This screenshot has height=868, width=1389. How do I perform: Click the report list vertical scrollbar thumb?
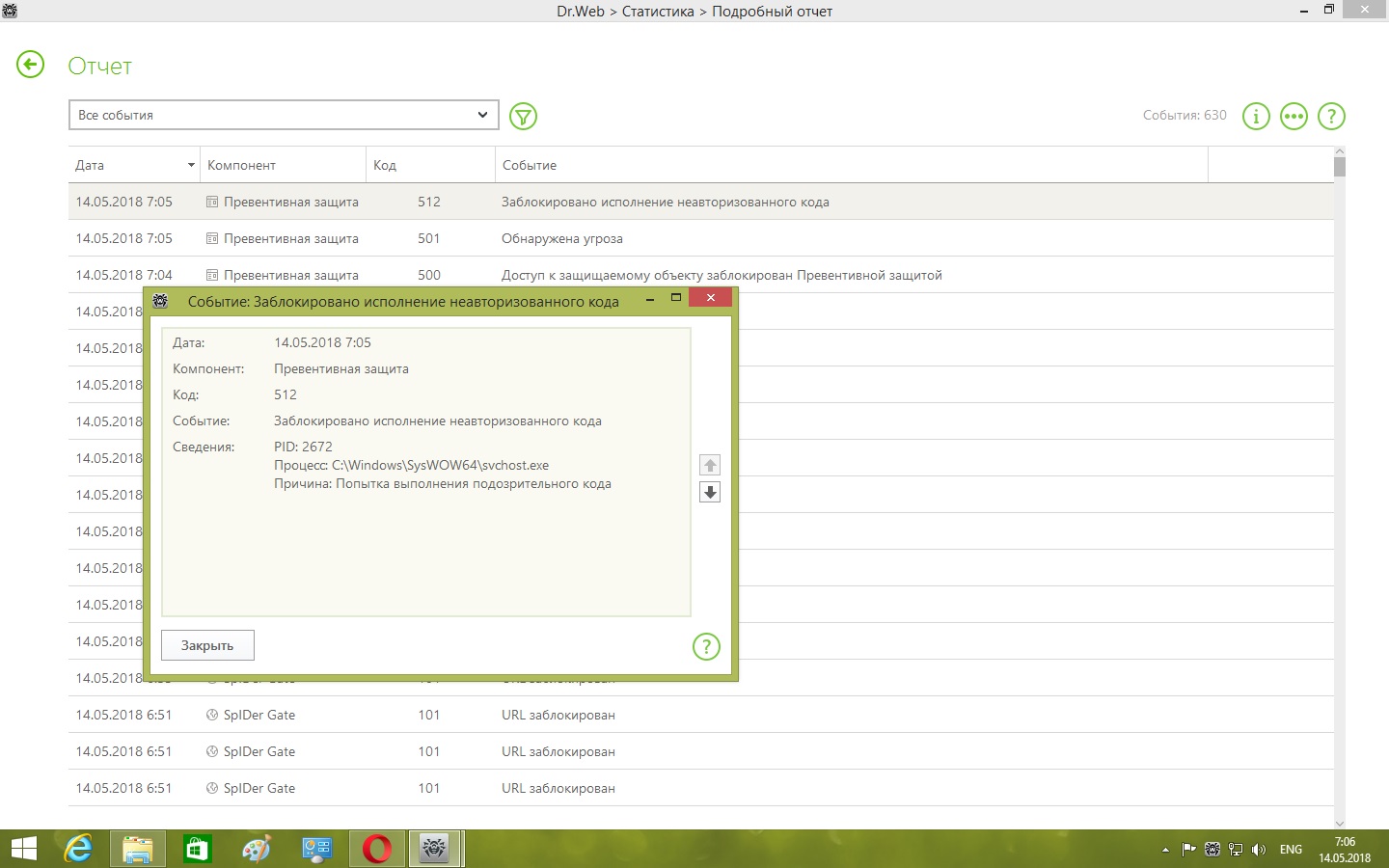point(1339,167)
